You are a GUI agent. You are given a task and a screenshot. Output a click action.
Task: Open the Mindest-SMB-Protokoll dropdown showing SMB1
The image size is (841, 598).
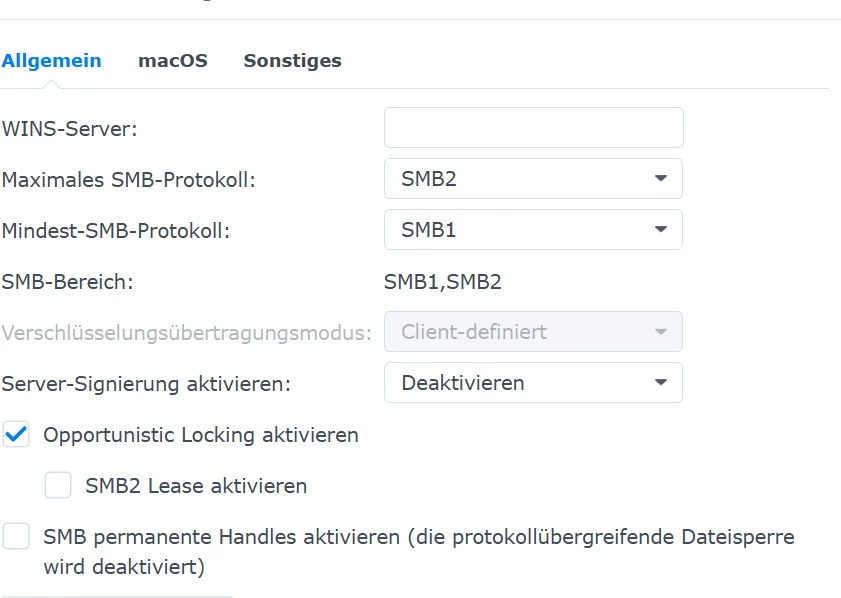click(x=533, y=230)
